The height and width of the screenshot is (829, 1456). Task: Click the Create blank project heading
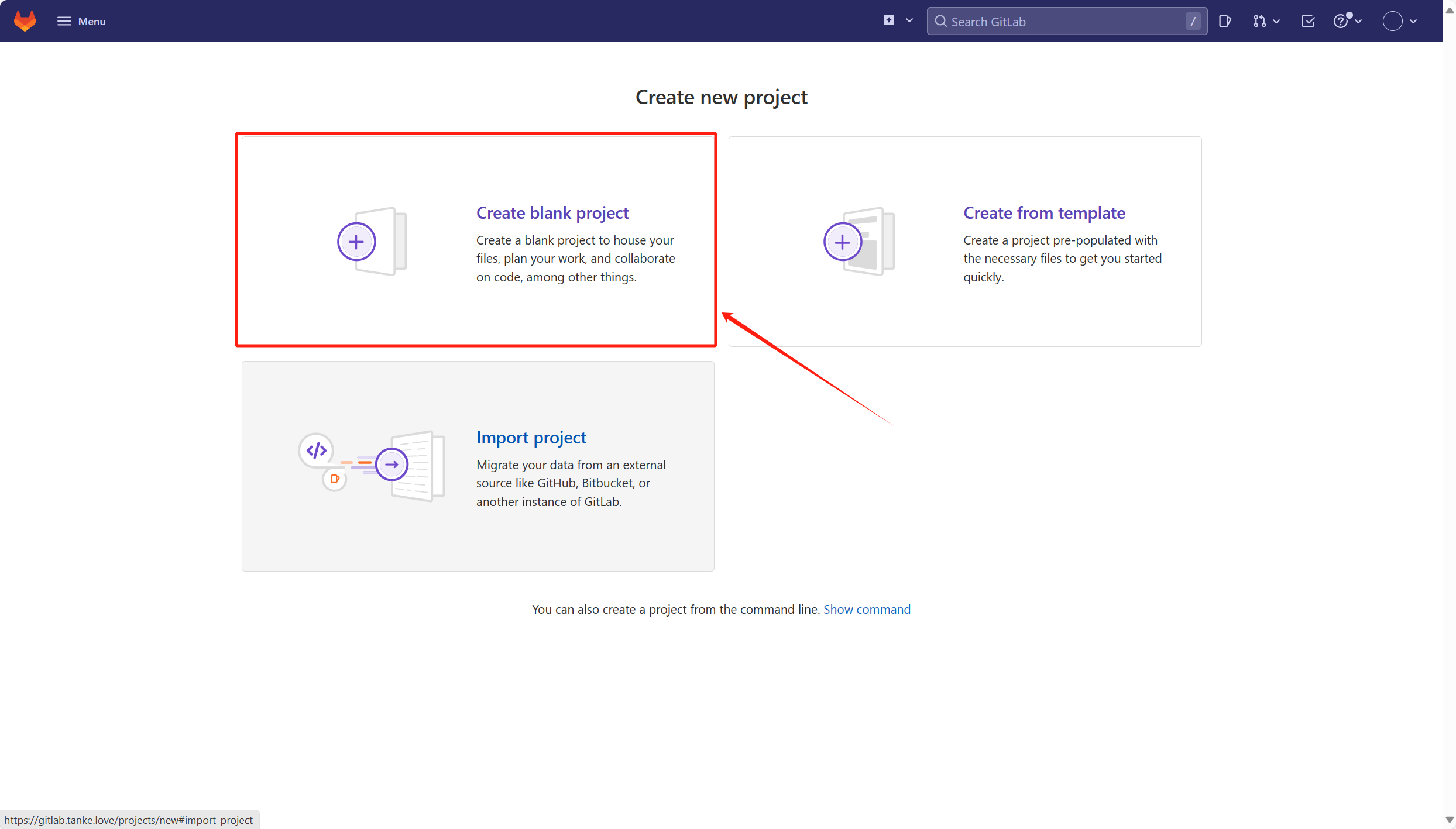552,213
